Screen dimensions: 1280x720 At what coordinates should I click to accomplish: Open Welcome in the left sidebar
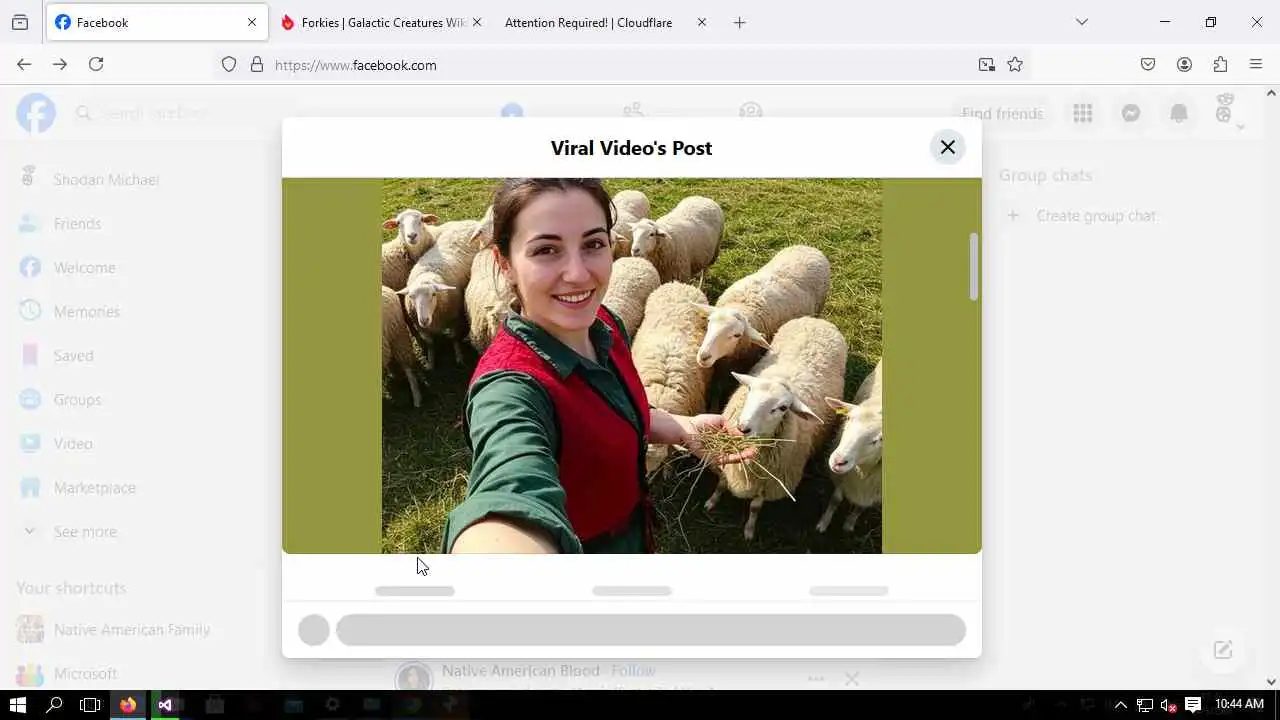tap(84, 268)
